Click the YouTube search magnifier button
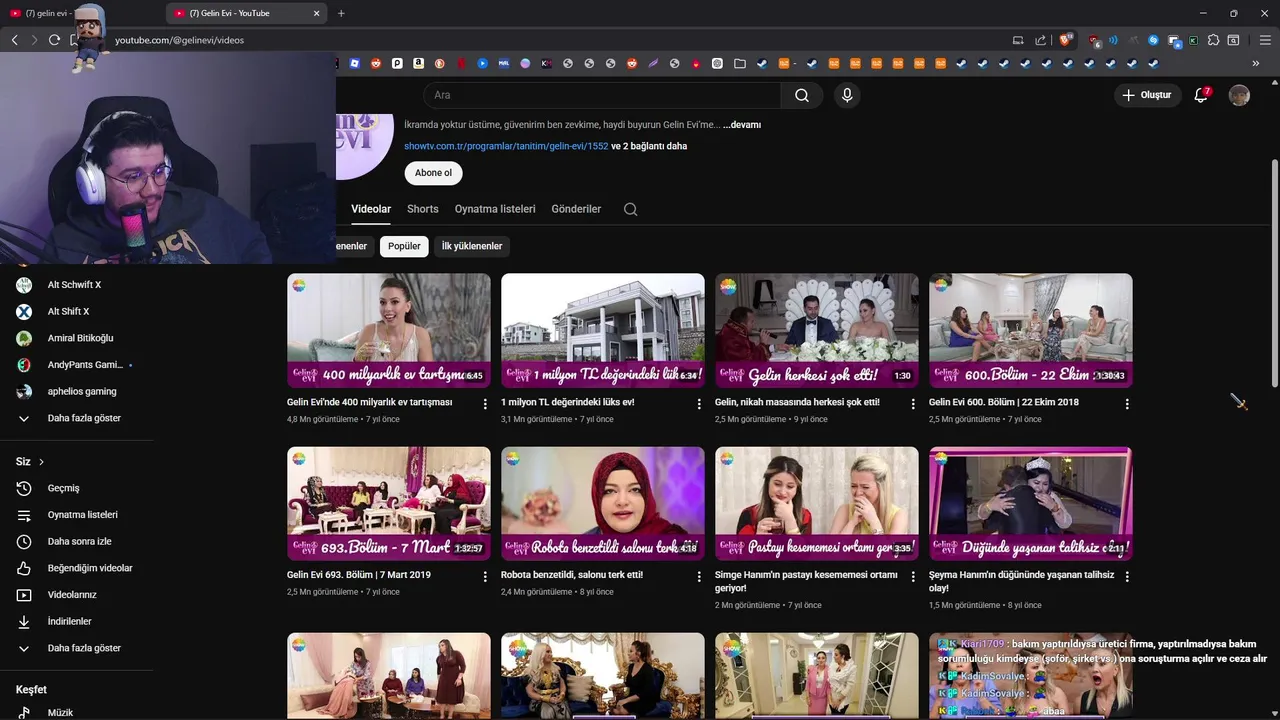This screenshot has height=720, width=1280. pos(802,95)
